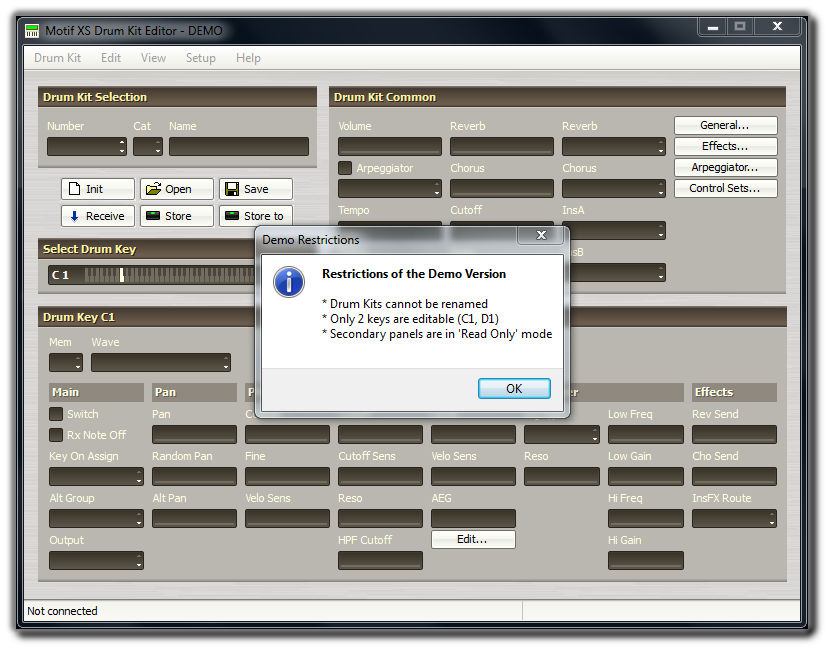Click the Open button
The image size is (834, 655).
point(177,189)
